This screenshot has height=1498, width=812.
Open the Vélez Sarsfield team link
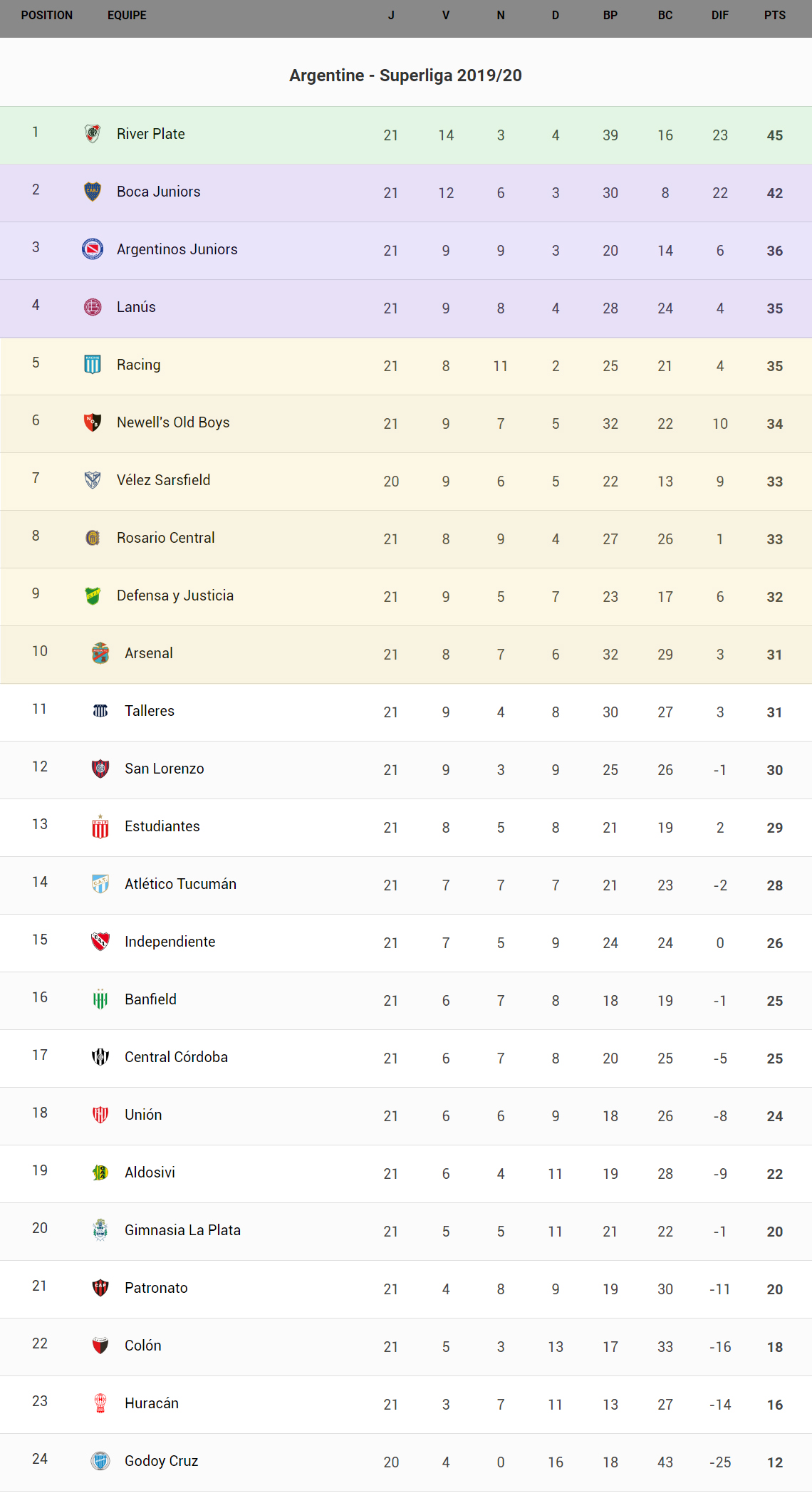(163, 480)
